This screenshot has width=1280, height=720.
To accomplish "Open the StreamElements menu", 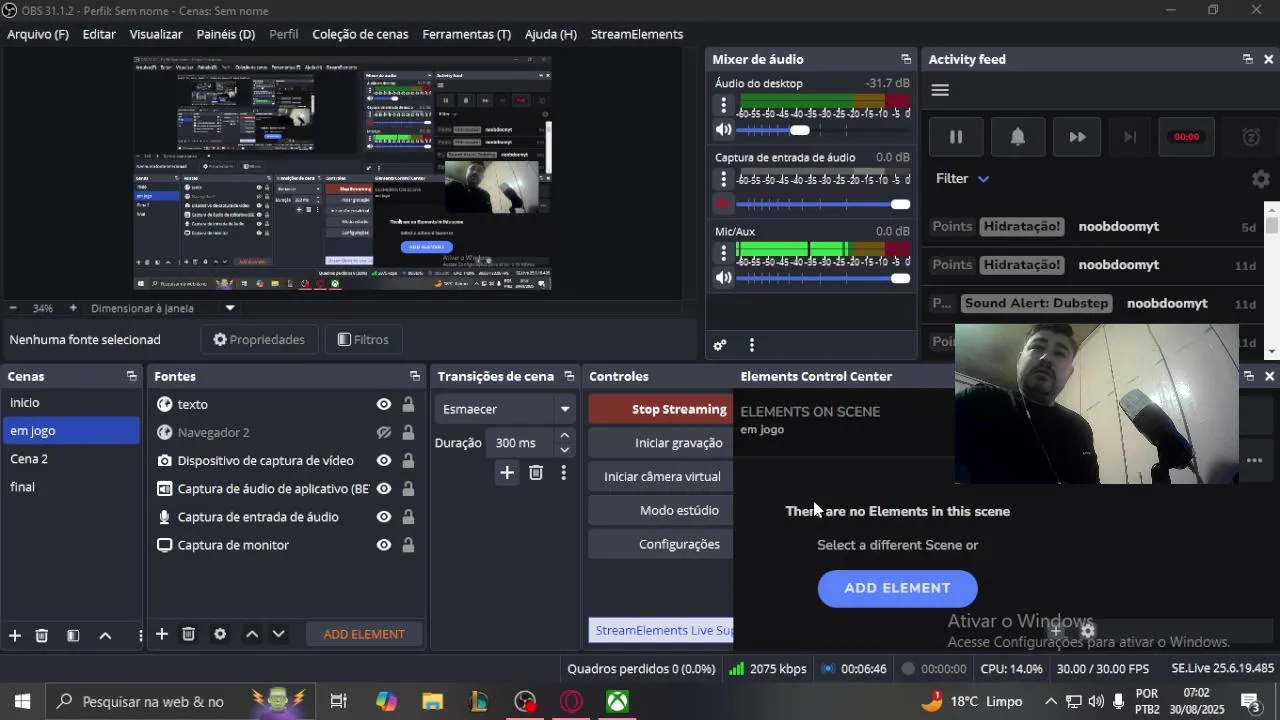I will pos(637,34).
